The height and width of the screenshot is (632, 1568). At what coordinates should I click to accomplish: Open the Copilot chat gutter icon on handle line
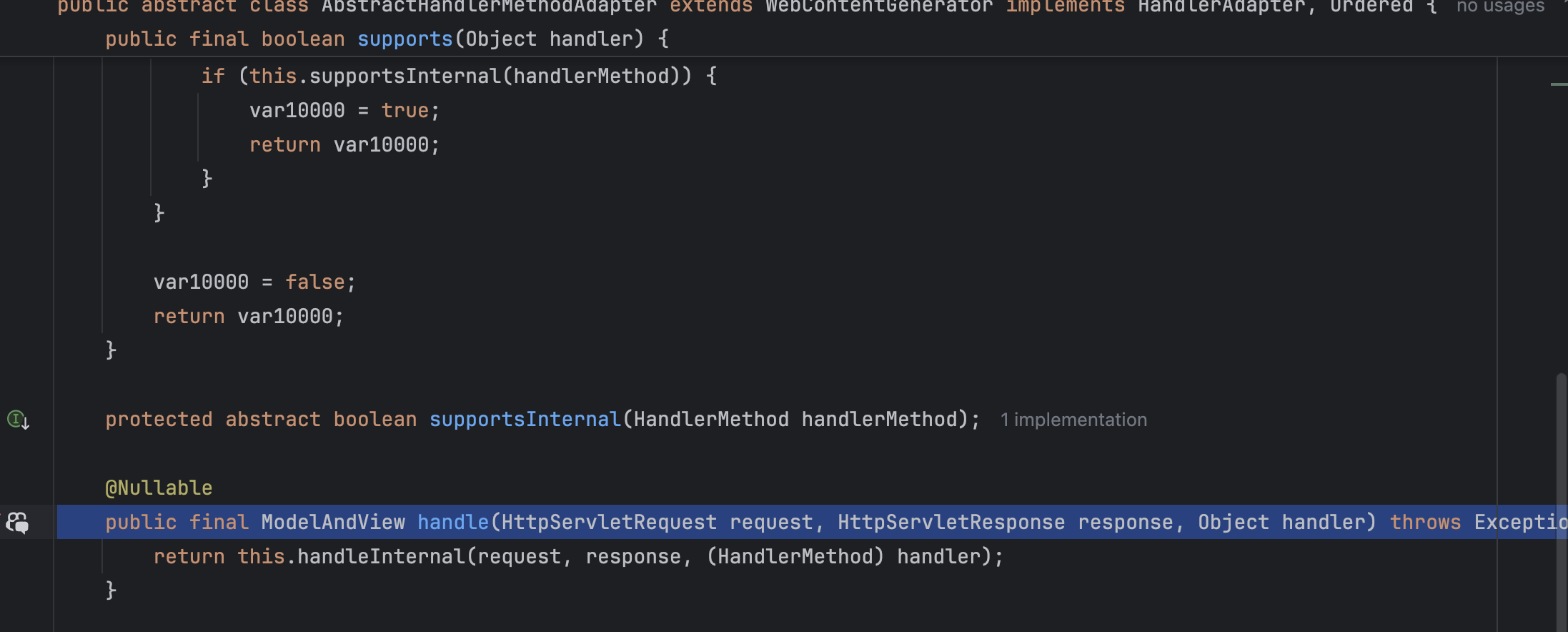pos(17,523)
